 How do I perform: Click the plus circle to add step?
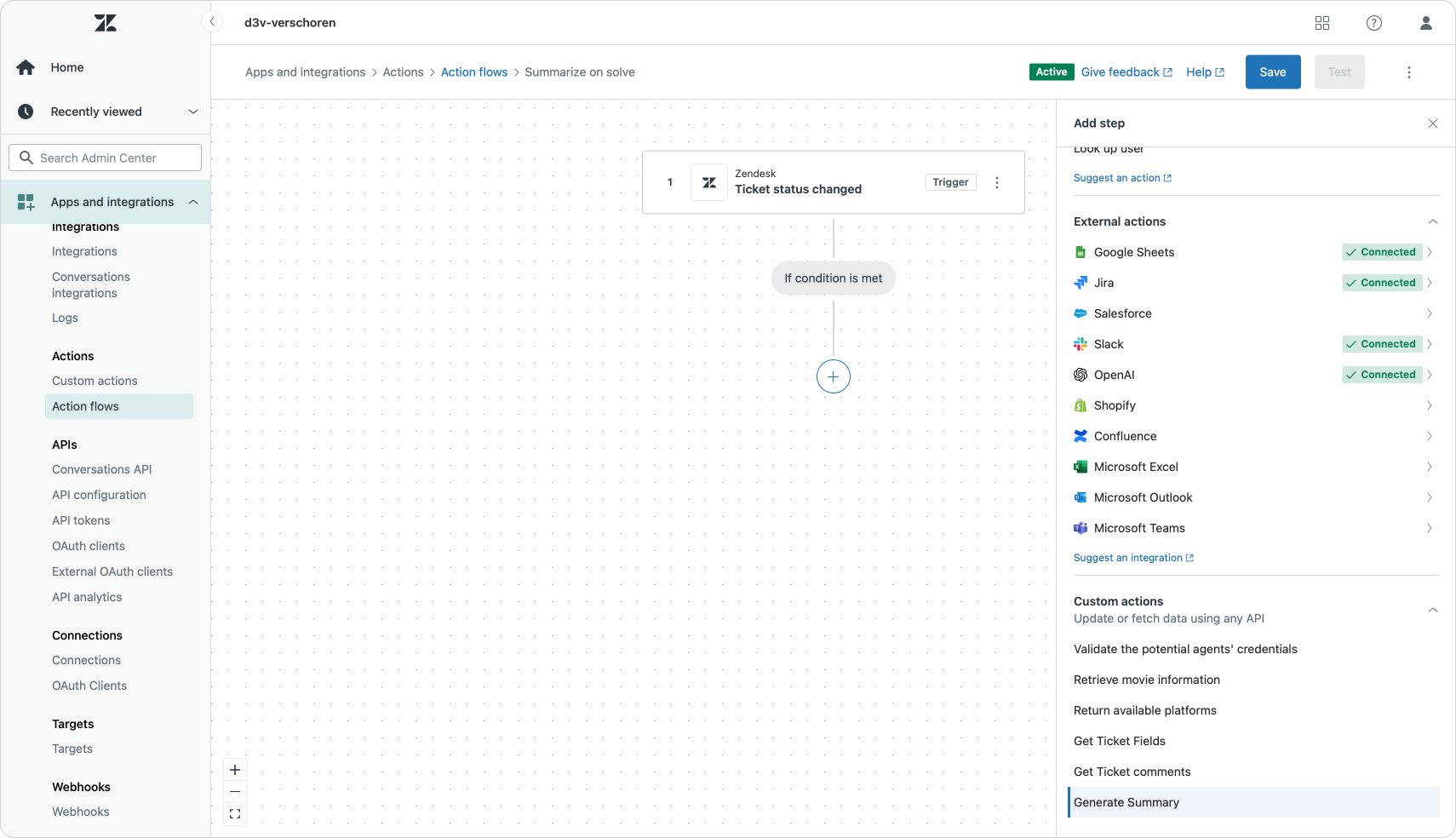(833, 376)
